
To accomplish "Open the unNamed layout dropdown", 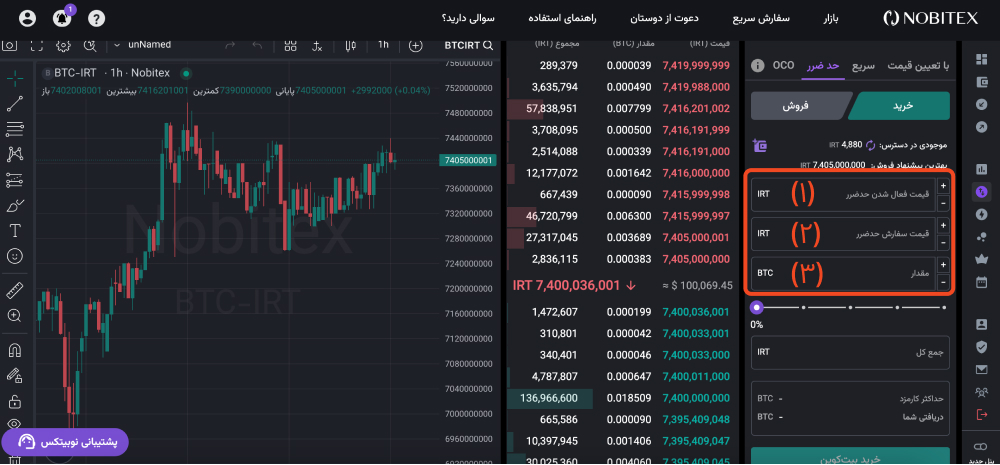I will (x=142, y=45).
